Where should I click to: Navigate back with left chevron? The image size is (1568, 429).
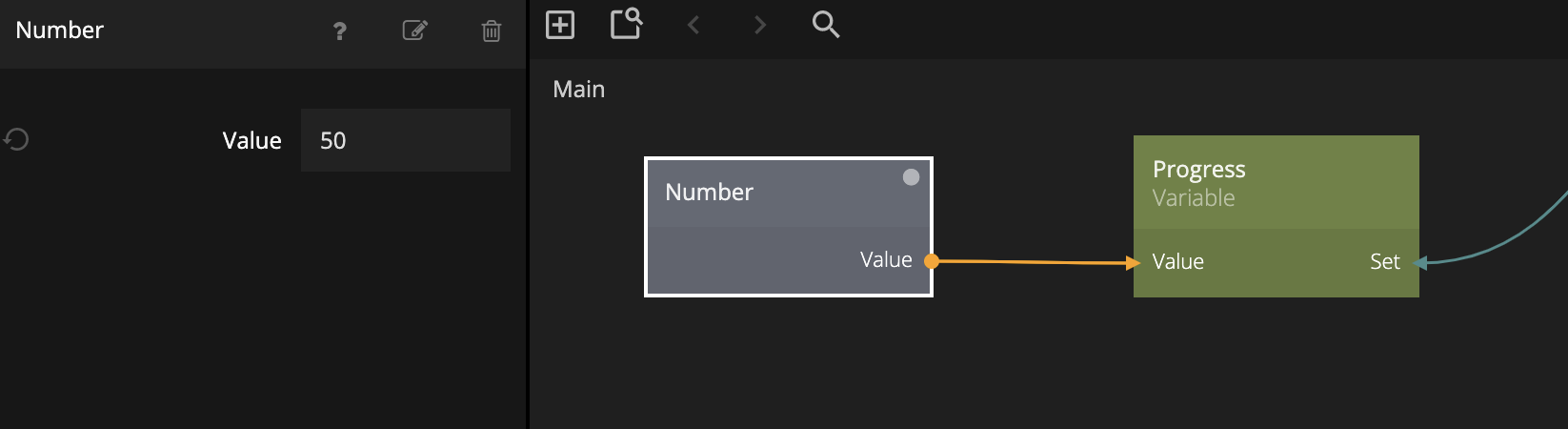click(694, 25)
